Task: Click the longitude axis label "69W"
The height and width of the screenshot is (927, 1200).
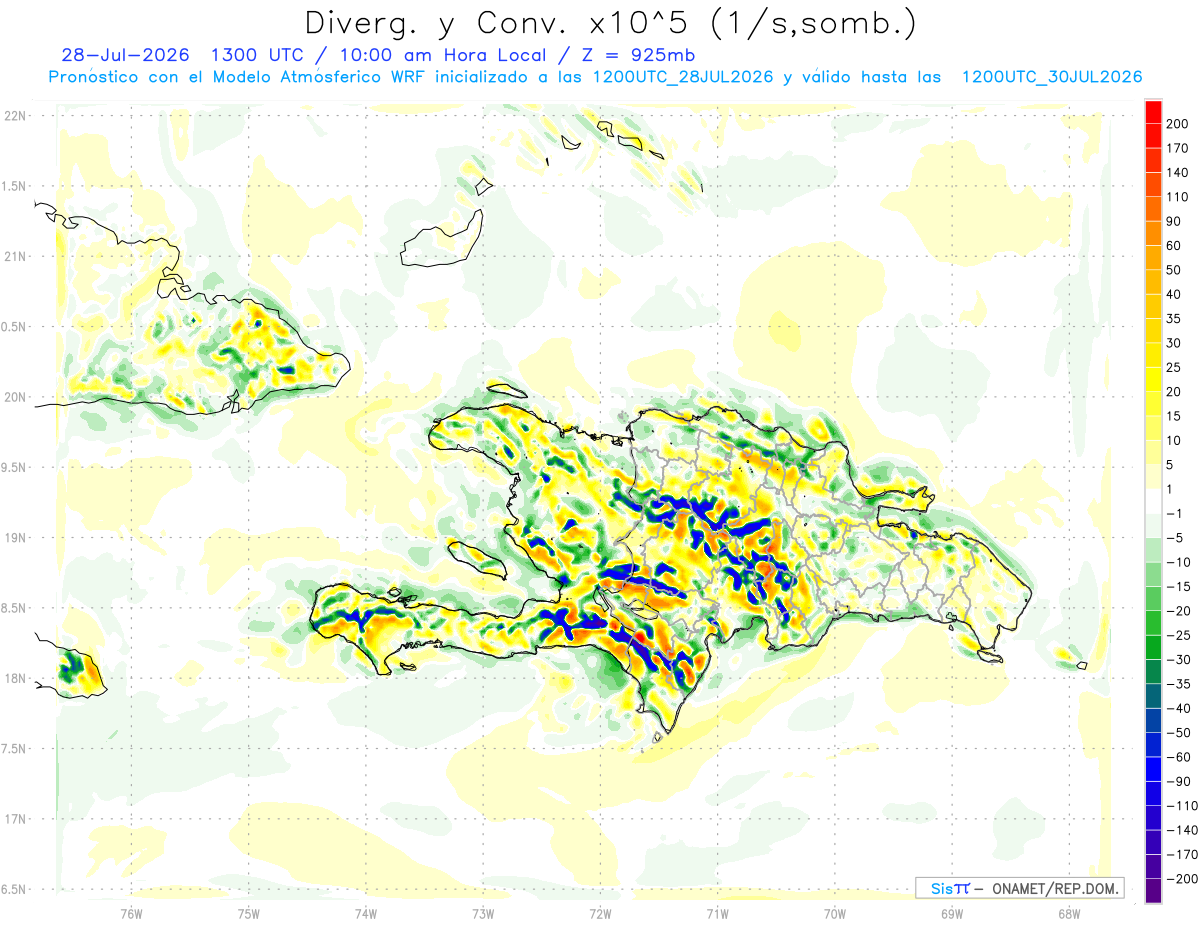Action: tap(952, 912)
